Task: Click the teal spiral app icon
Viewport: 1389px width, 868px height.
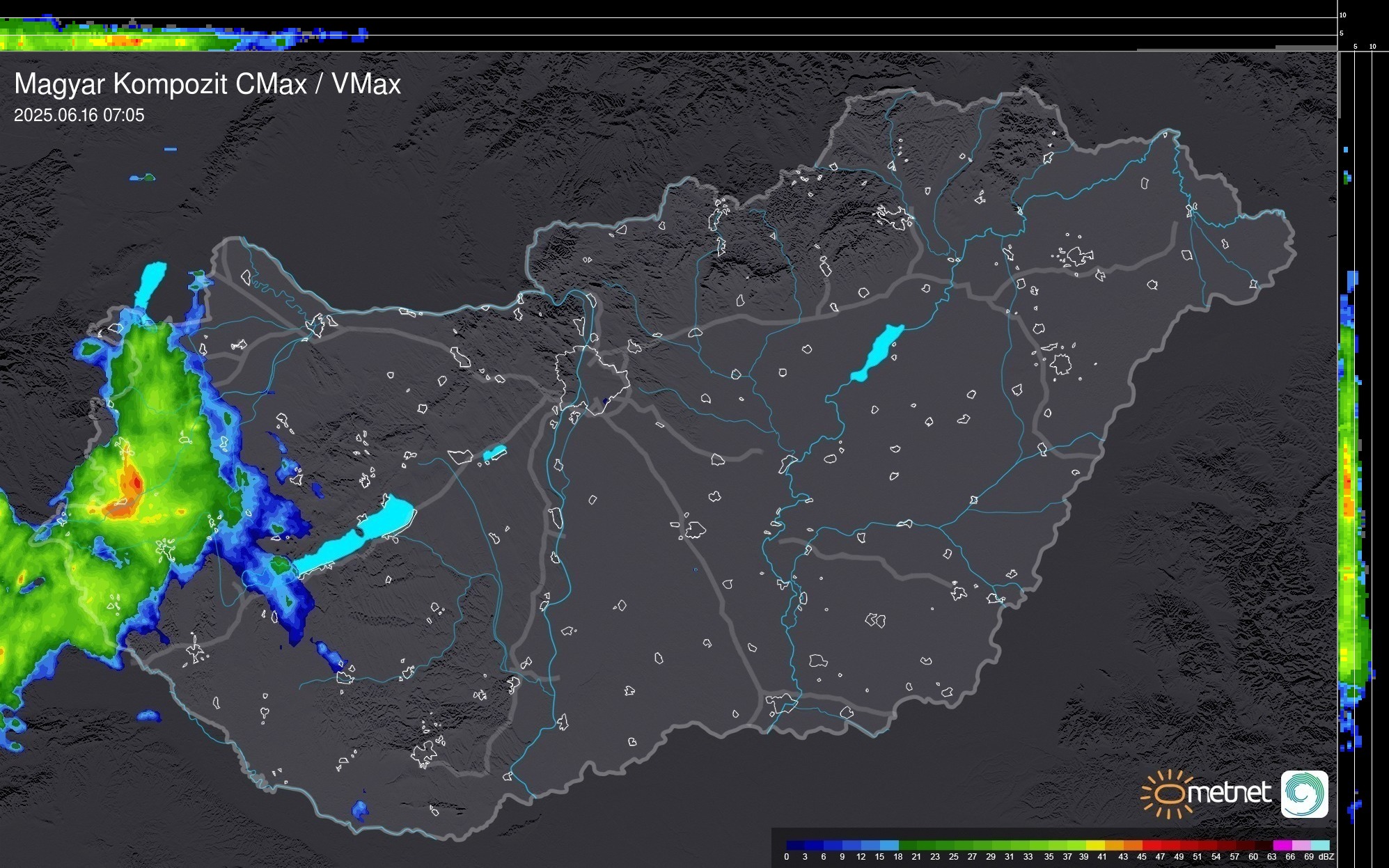Action: (1304, 794)
